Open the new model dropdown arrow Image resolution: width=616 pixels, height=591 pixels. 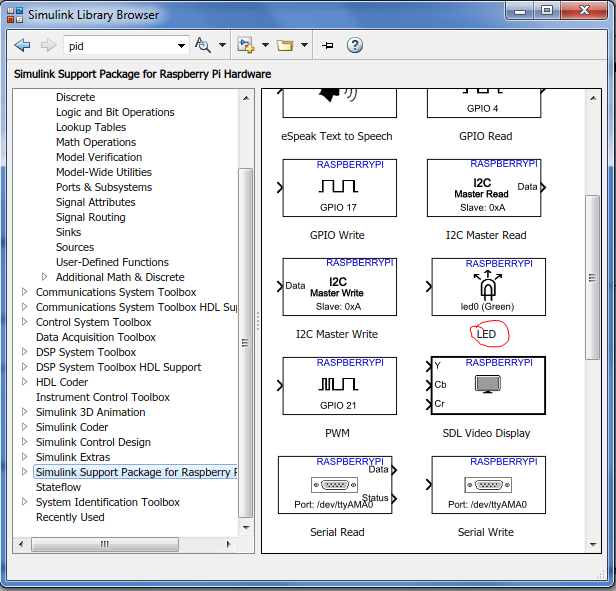[x=265, y=45]
